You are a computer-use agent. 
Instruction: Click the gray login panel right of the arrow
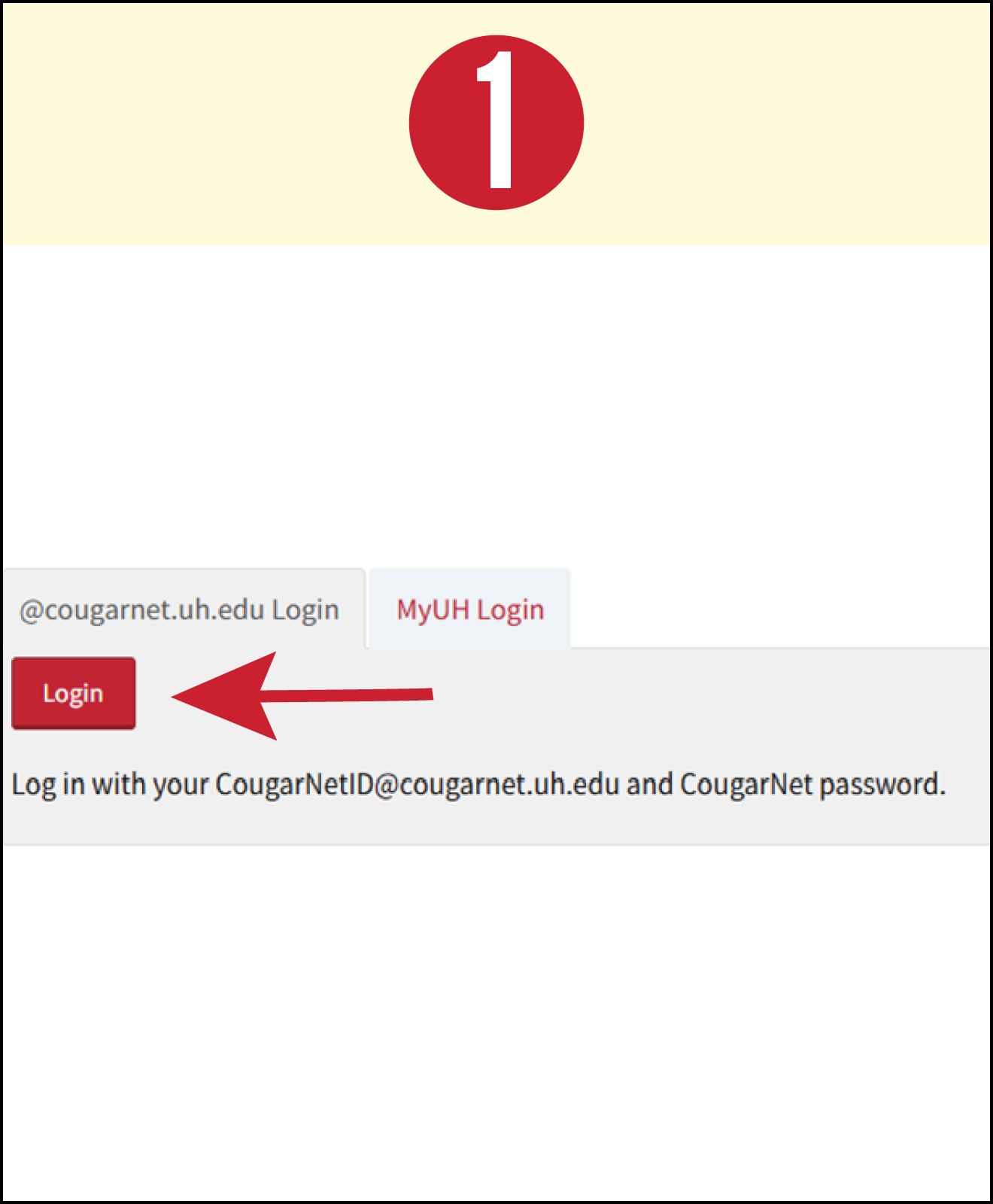click(x=711, y=696)
